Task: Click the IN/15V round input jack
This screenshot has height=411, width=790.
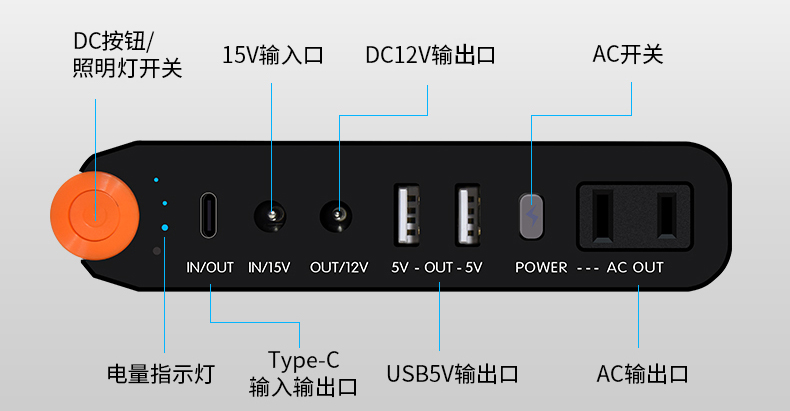Action: [270, 217]
